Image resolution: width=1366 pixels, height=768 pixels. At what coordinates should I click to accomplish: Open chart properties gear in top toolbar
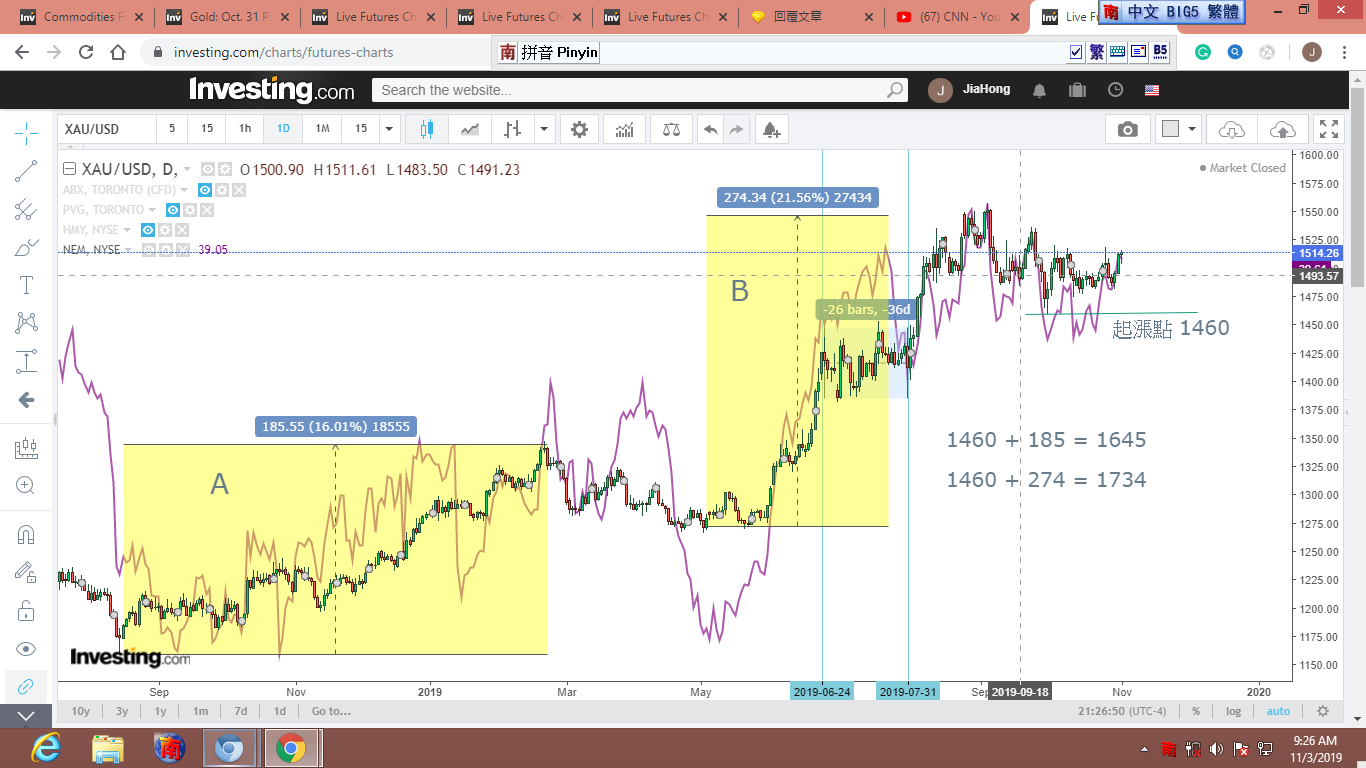coord(579,129)
